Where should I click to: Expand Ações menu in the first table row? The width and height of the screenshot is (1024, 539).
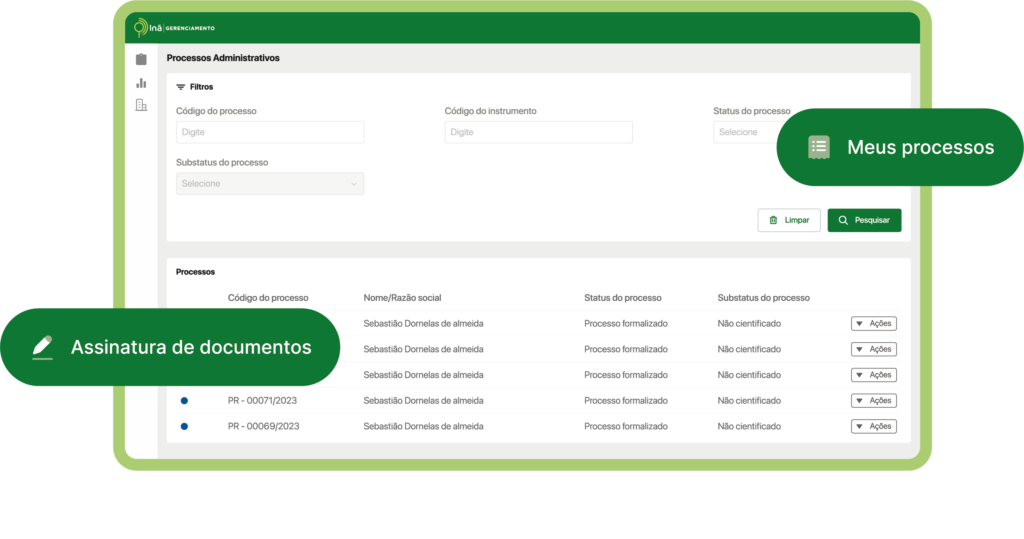(x=873, y=323)
